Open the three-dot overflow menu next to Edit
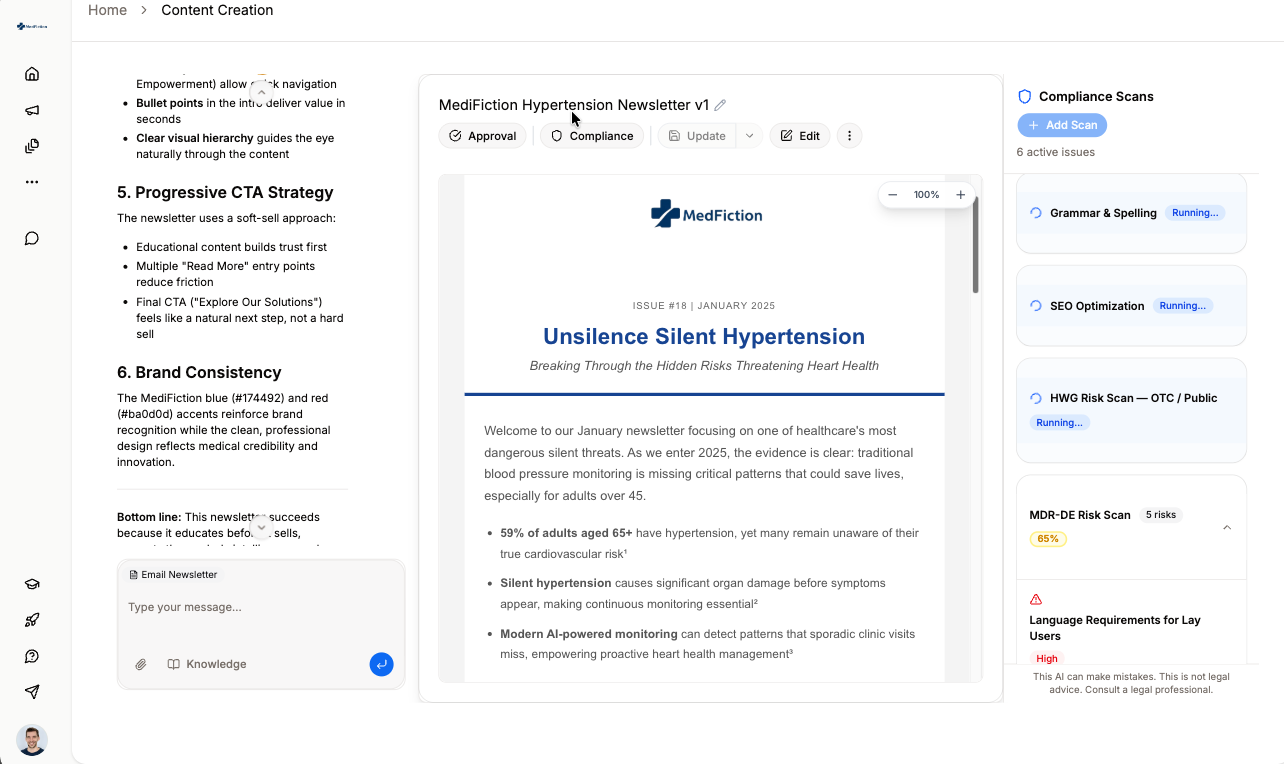This screenshot has width=1284, height=764. tap(849, 135)
